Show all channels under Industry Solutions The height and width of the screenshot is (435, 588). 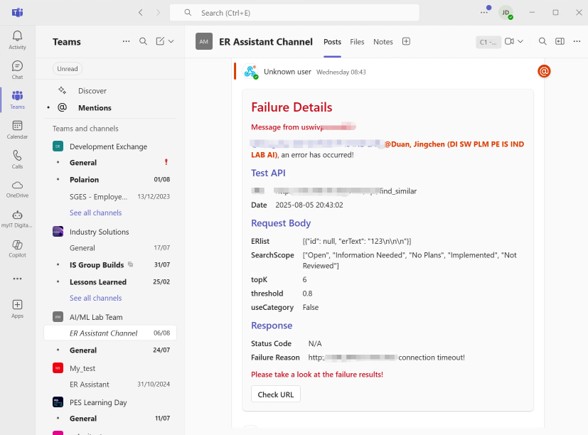tap(96, 298)
